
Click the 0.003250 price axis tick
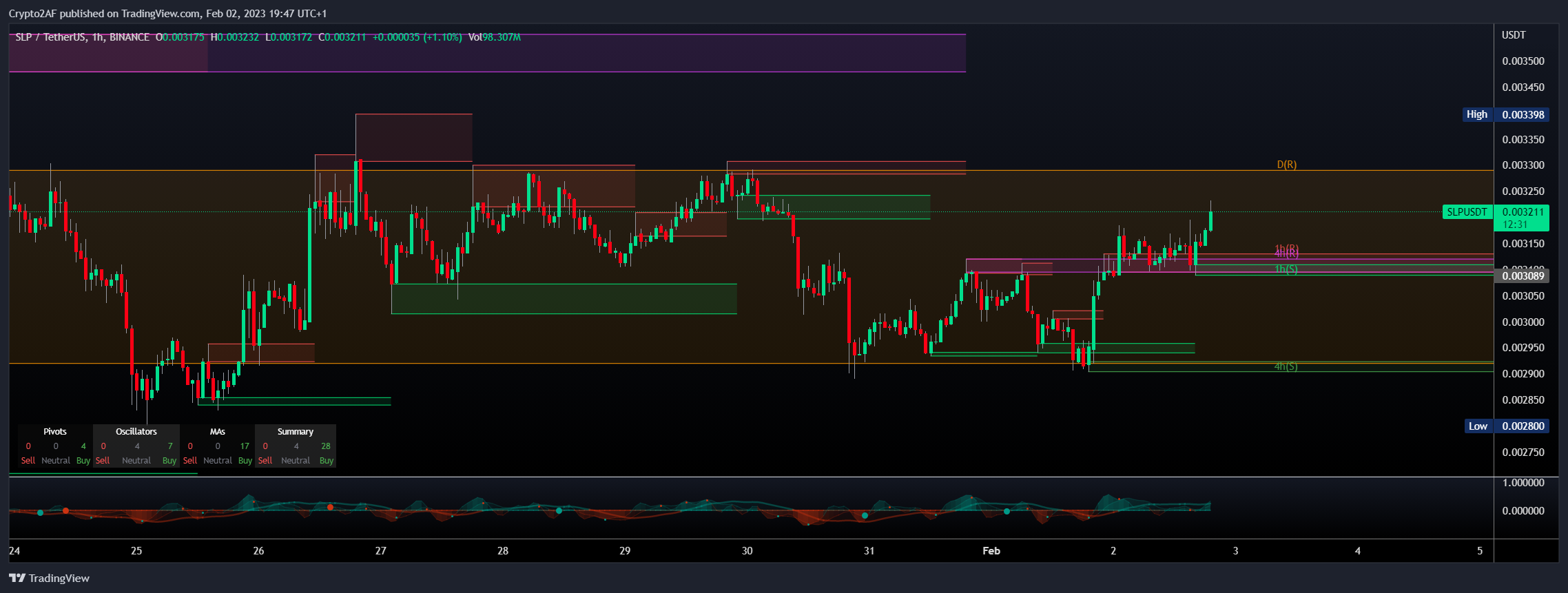[1523, 191]
